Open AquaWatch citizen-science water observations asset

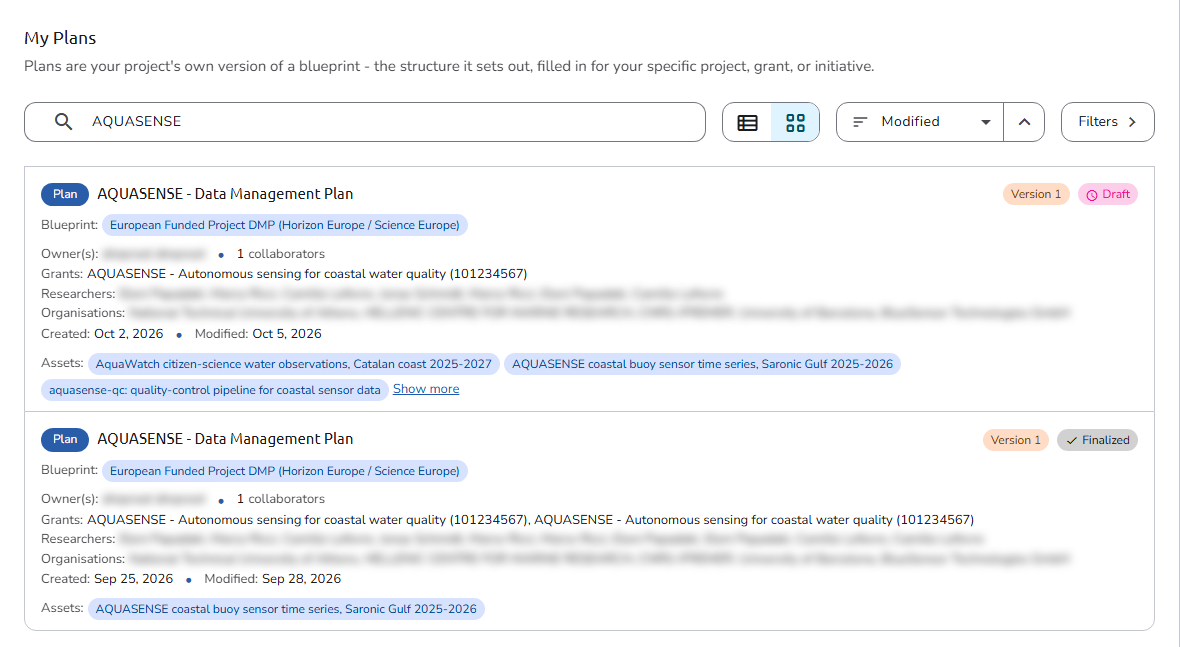(293, 364)
